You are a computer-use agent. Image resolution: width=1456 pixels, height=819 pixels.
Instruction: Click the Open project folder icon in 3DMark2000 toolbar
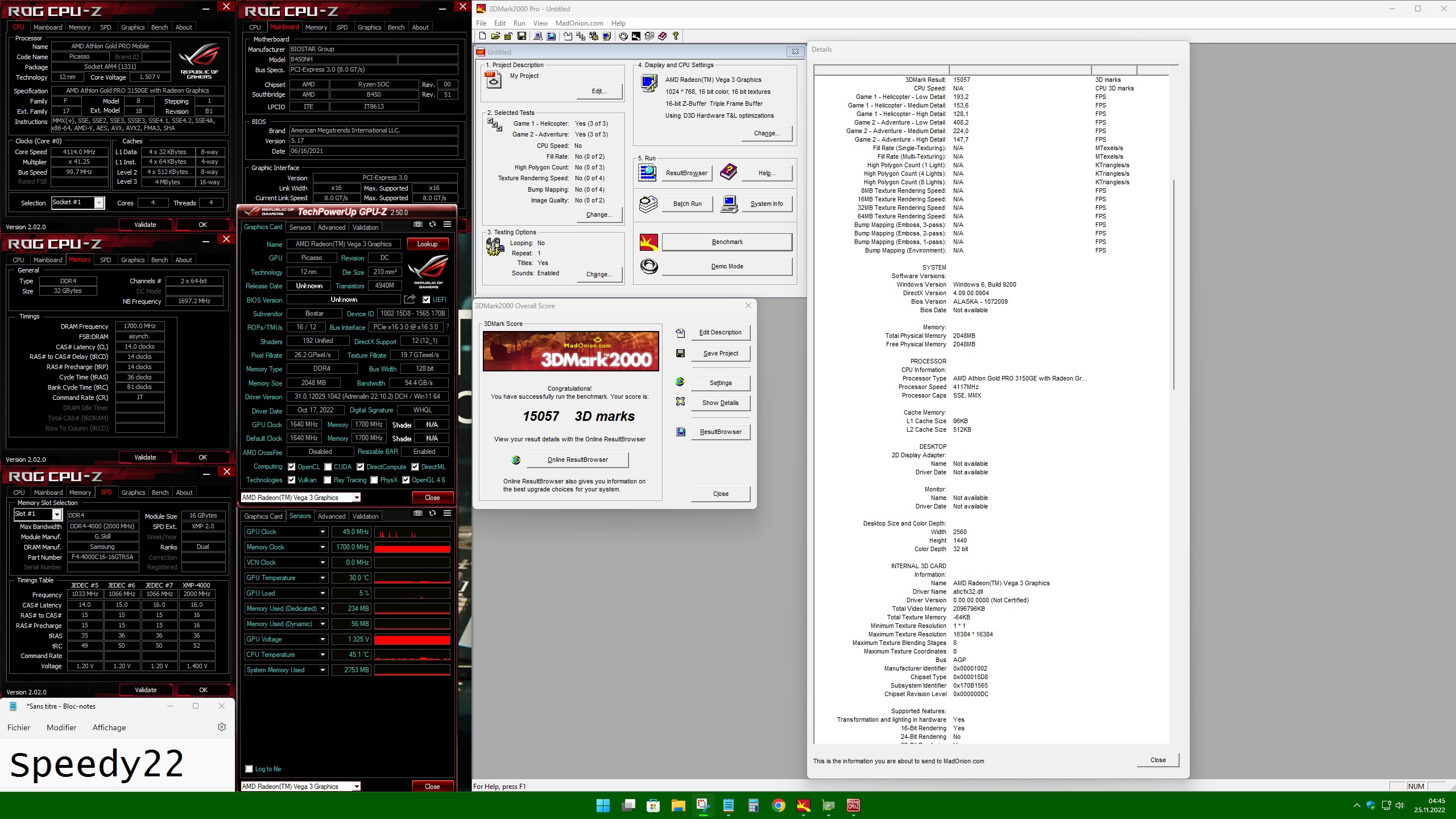pos(495,36)
